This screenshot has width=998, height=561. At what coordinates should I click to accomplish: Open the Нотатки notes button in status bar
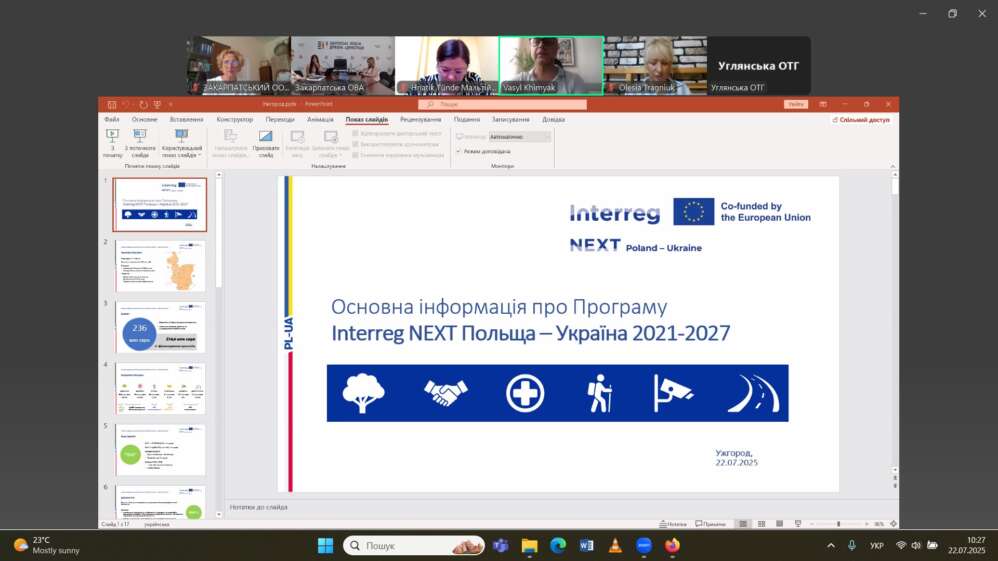[673, 524]
